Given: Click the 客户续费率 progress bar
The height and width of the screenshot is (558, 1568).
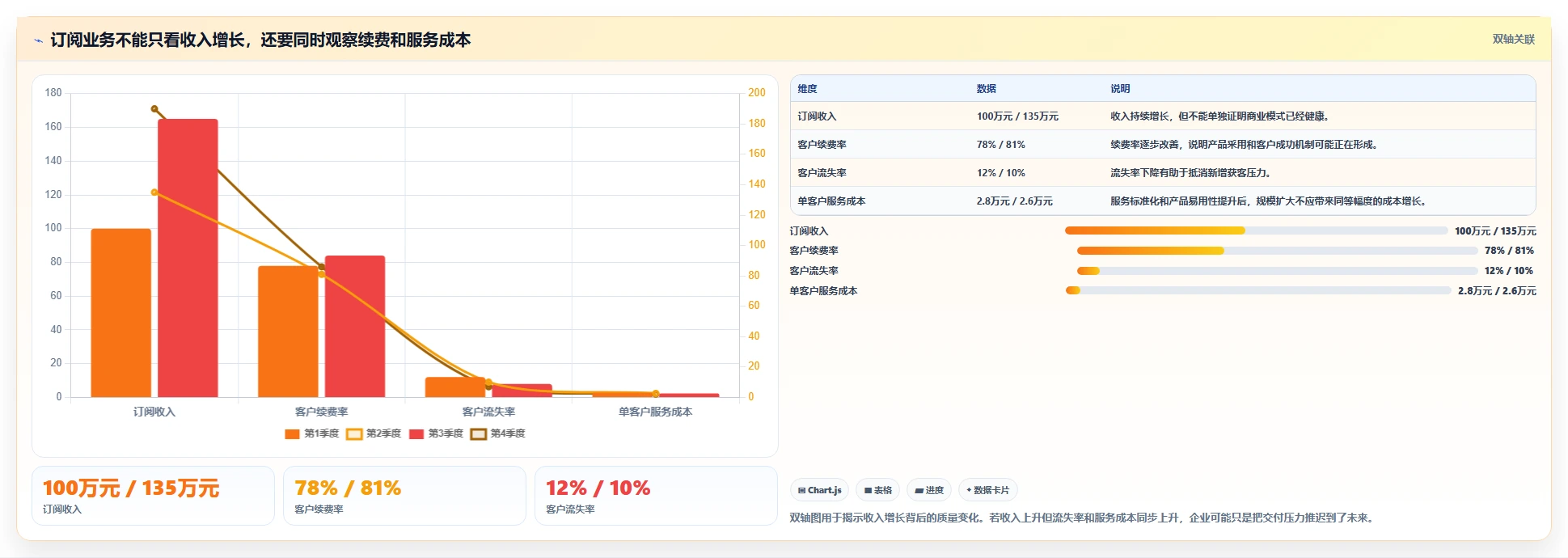Looking at the screenshot, I should (1277, 251).
